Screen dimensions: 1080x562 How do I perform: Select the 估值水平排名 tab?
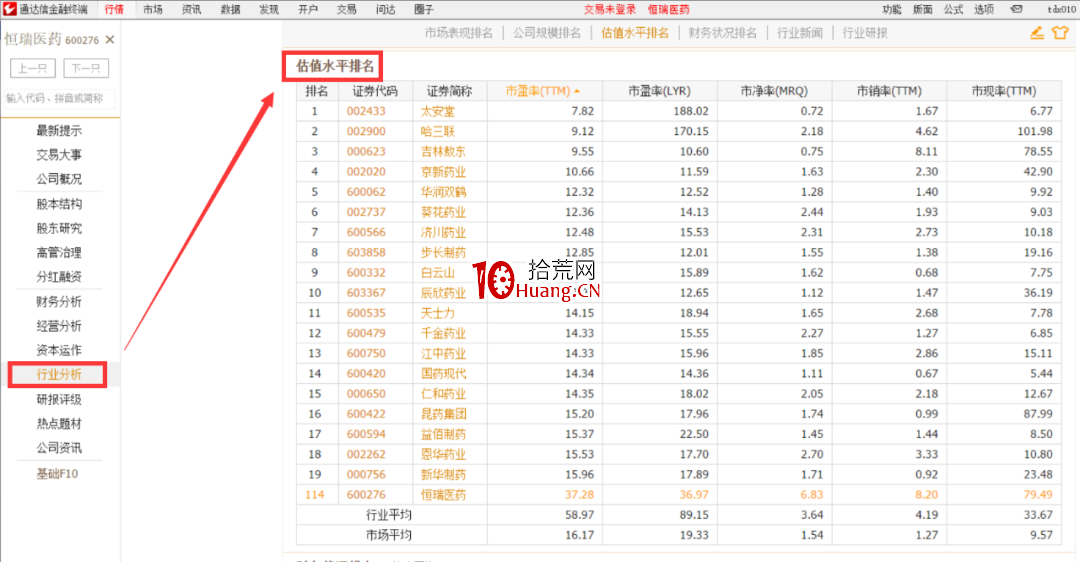click(635, 33)
